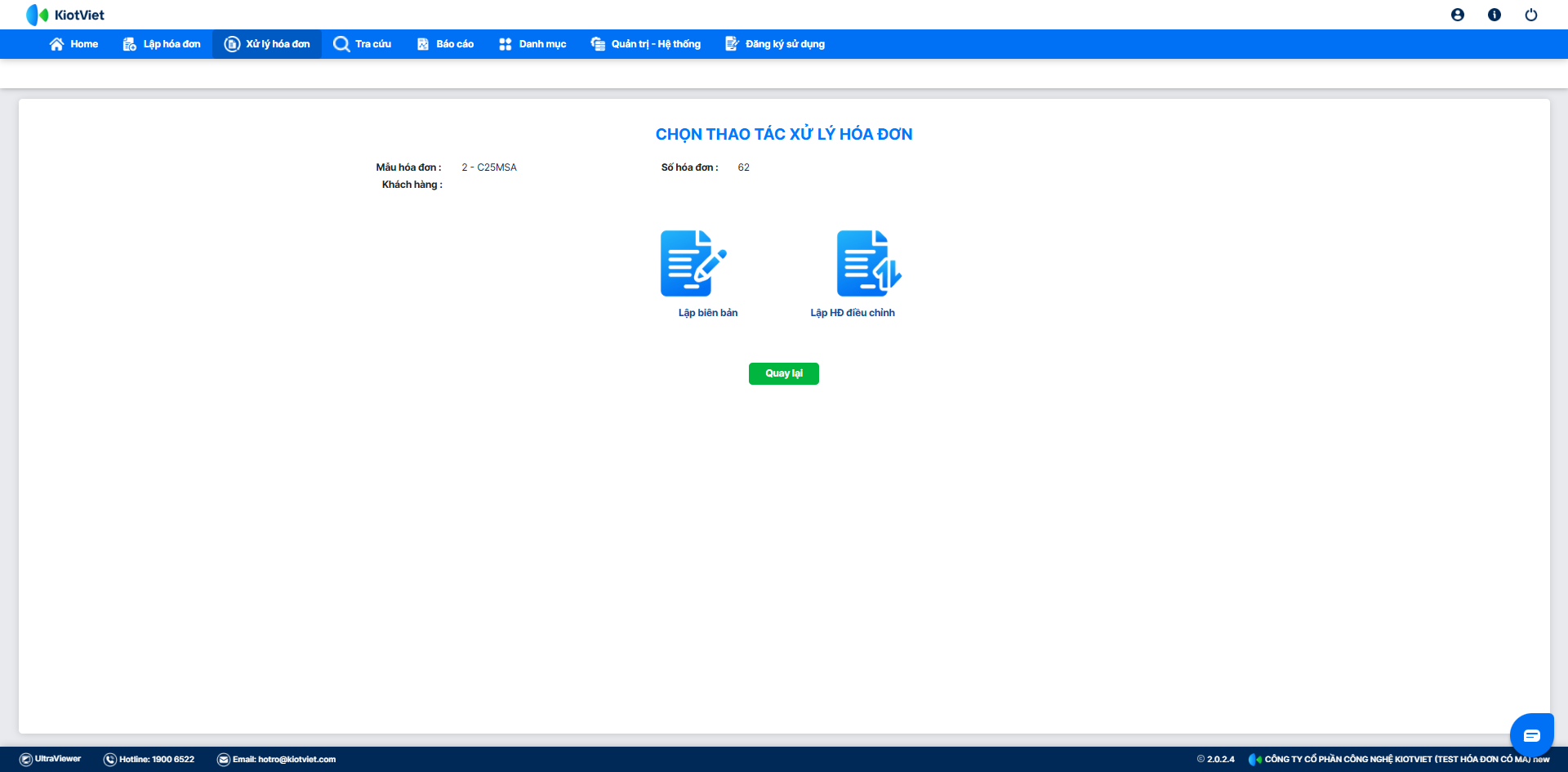The width and height of the screenshot is (1568, 772).
Task: Click the Lập hóa đơn invoice icon
Action: tap(129, 44)
